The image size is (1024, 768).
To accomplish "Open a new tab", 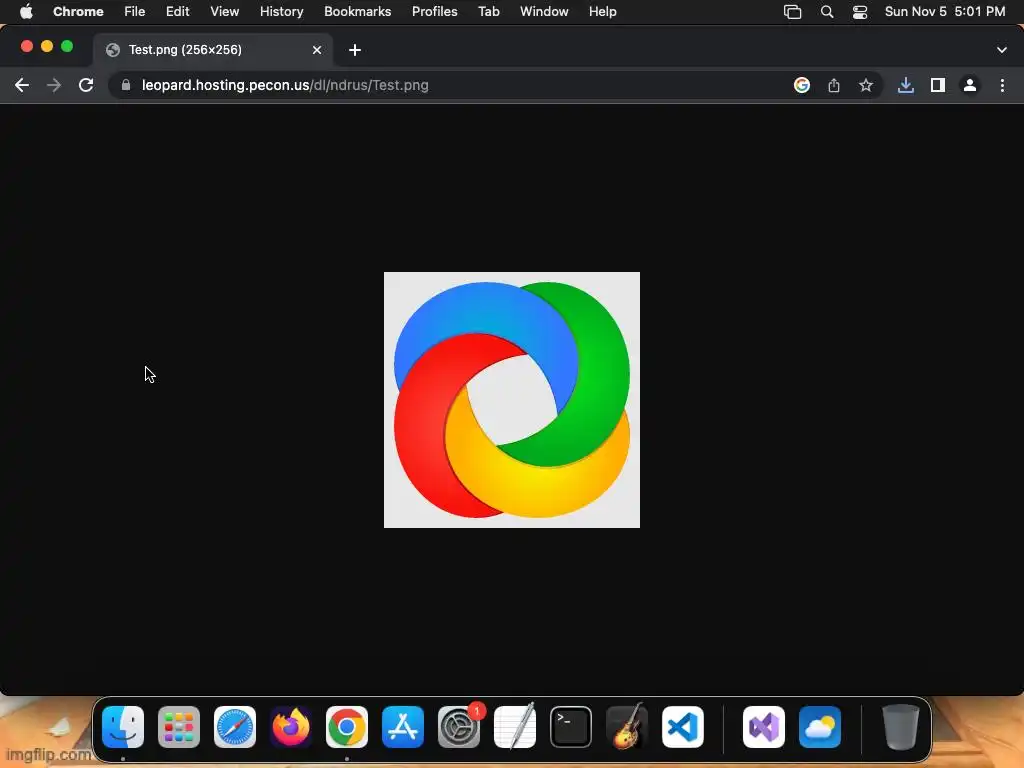I will 355,50.
